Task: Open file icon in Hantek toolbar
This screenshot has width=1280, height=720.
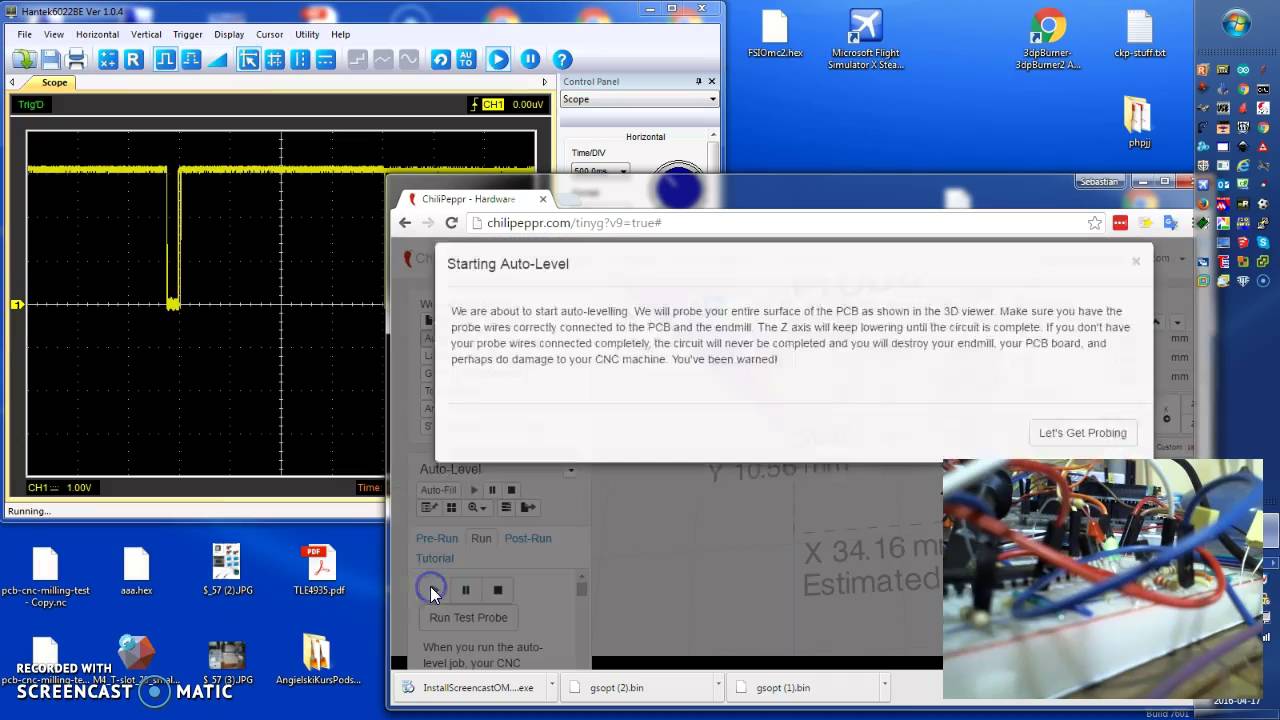Action: point(24,60)
